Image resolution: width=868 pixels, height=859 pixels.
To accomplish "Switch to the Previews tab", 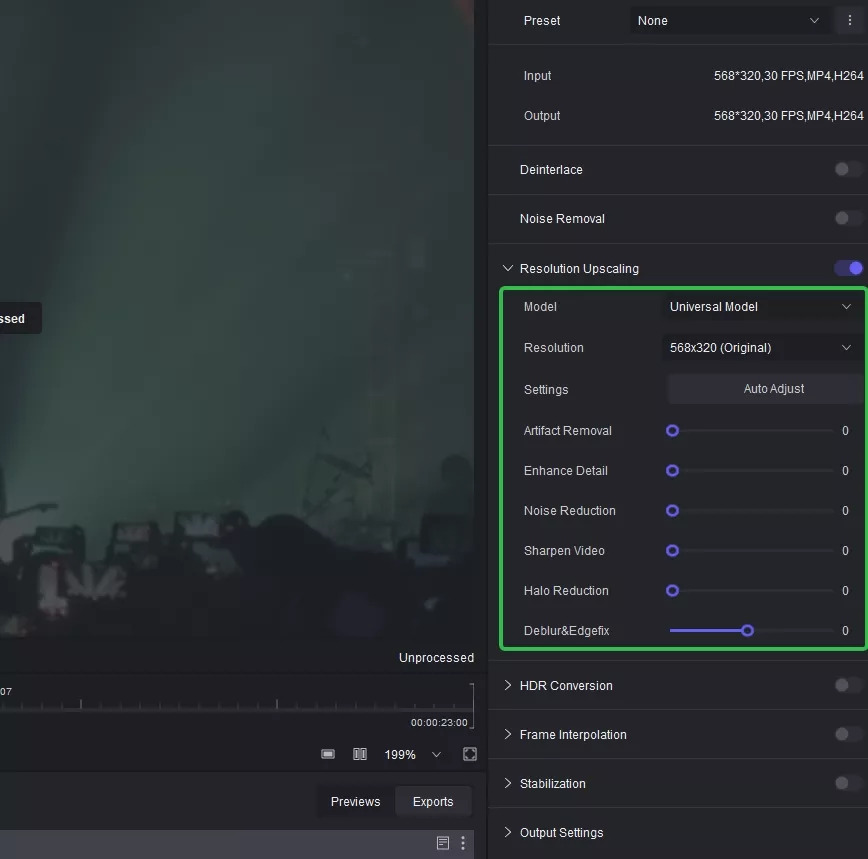I will (x=355, y=801).
